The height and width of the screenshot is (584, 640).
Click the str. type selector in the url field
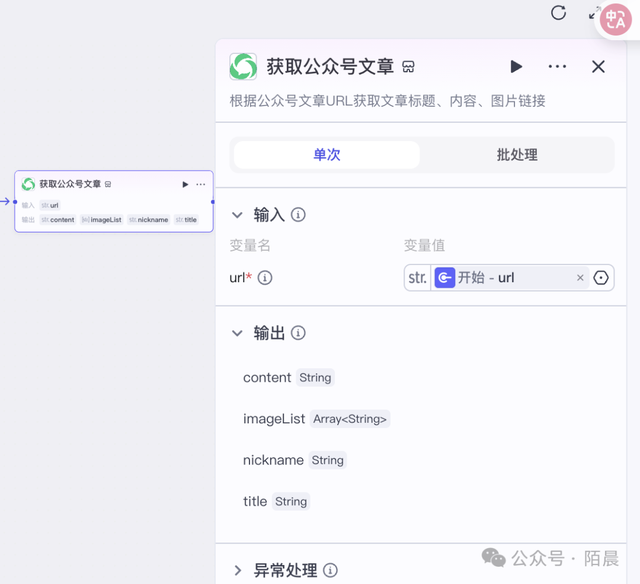(418, 278)
